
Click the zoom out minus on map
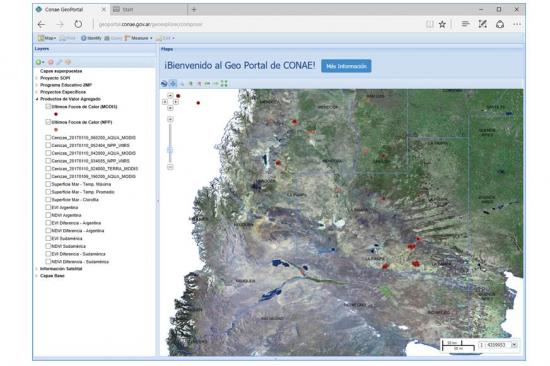coord(170,167)
